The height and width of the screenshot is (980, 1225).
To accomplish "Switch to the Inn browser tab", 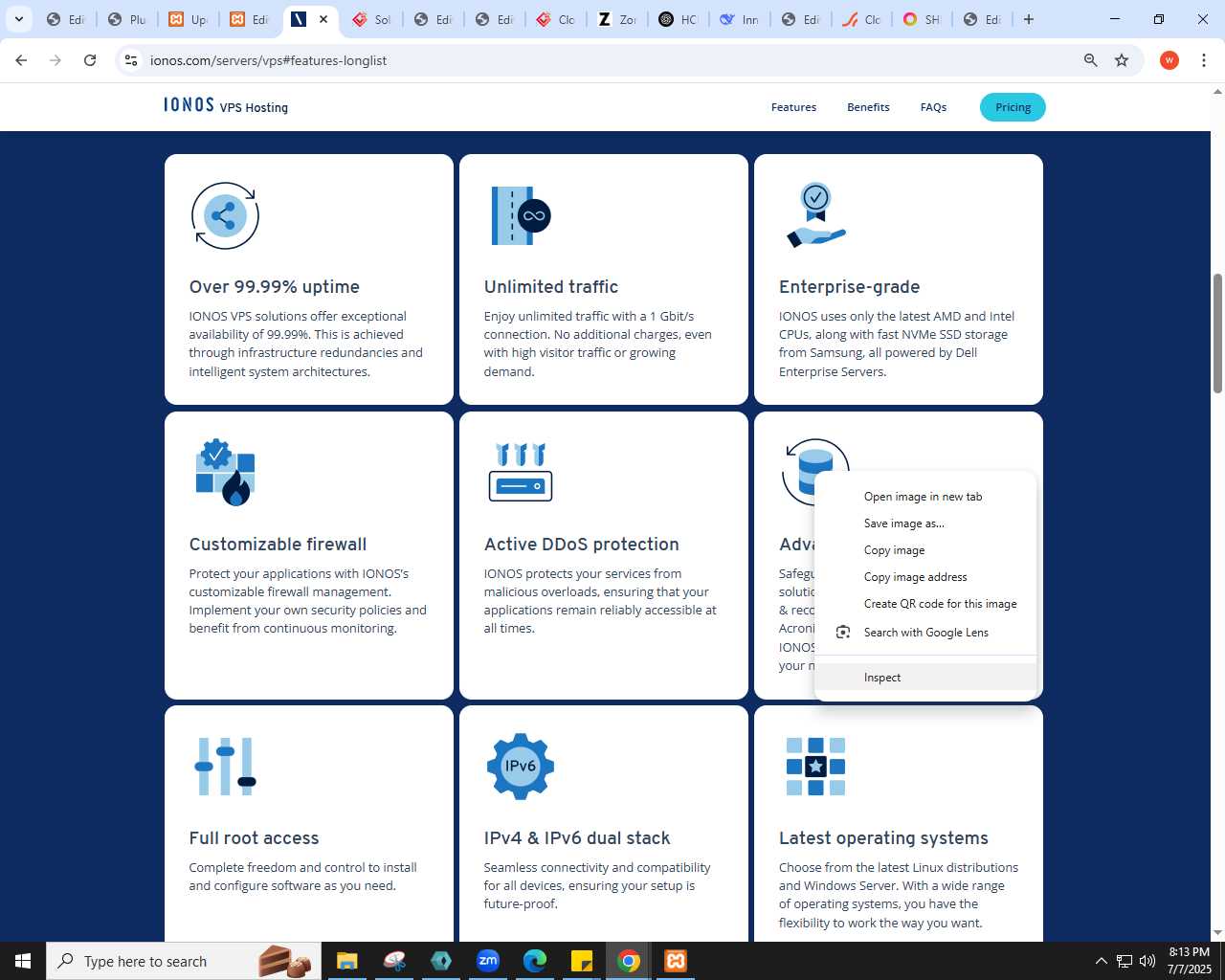I will pos(740,19).
